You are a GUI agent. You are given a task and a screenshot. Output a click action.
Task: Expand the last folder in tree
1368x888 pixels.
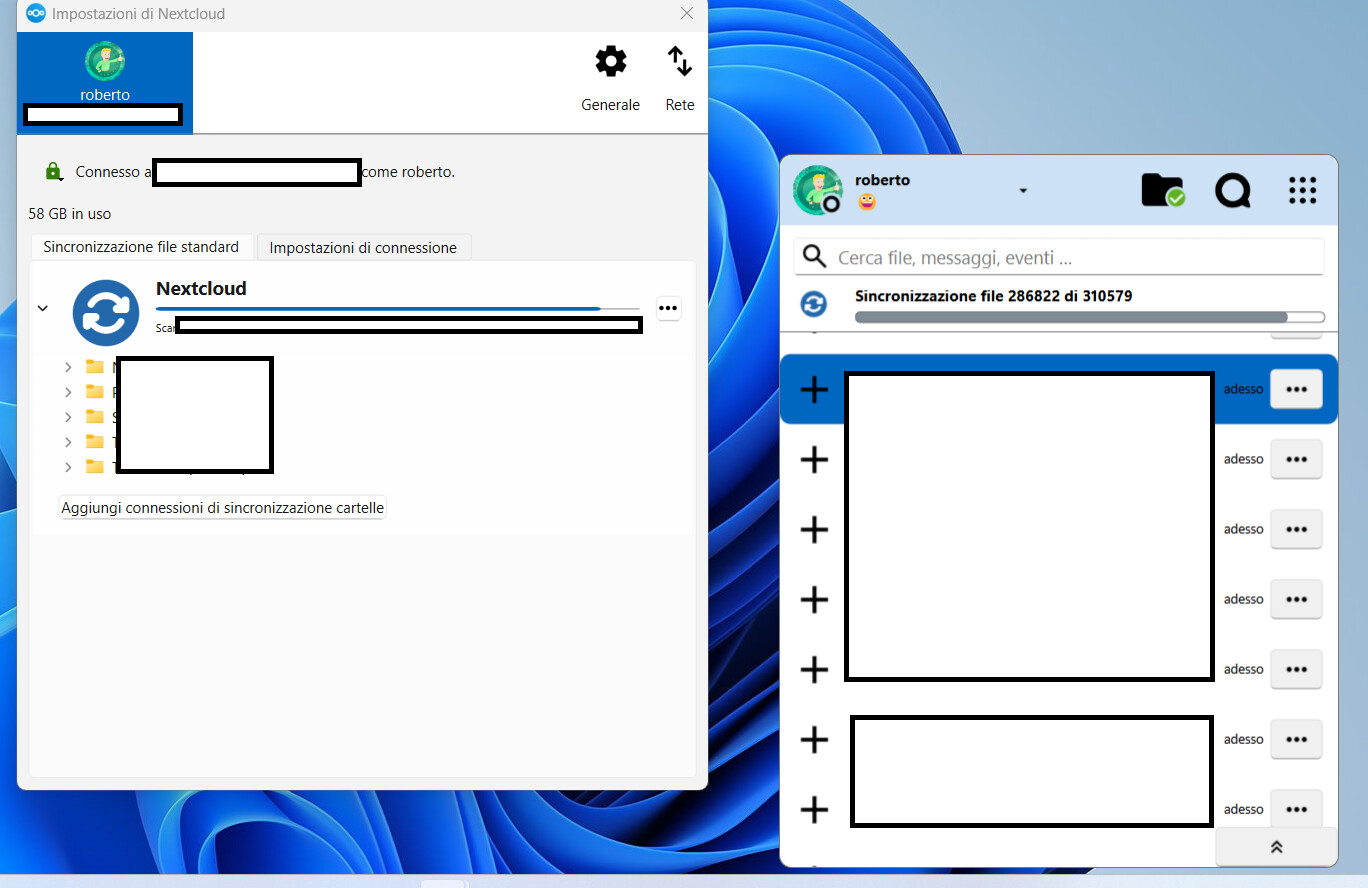pyautogui.click(x=68, y=467)
